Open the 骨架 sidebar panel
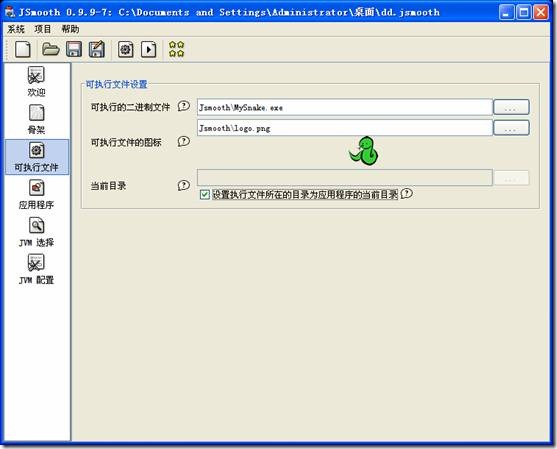 click(36, 119)
